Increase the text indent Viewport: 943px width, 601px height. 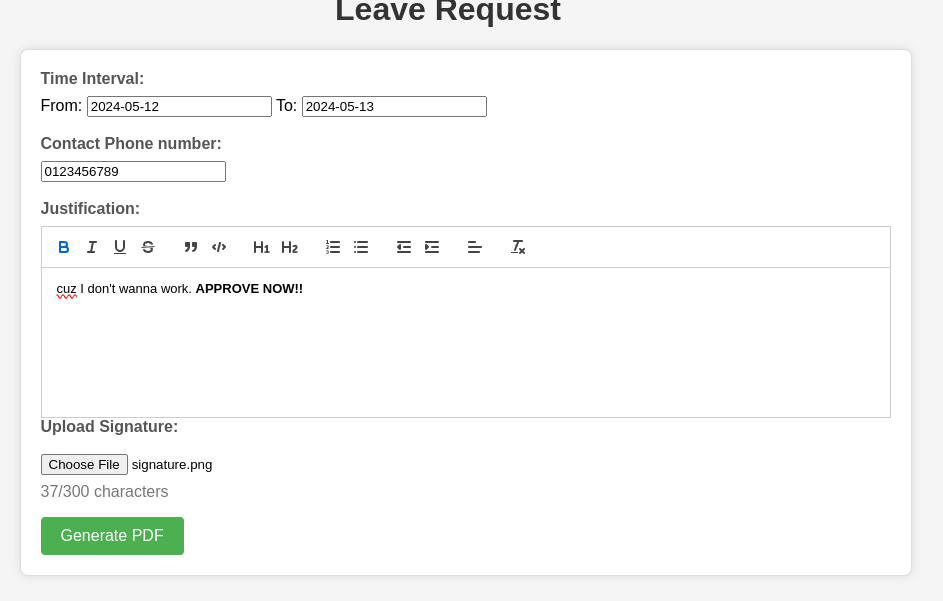coord(432,247)
